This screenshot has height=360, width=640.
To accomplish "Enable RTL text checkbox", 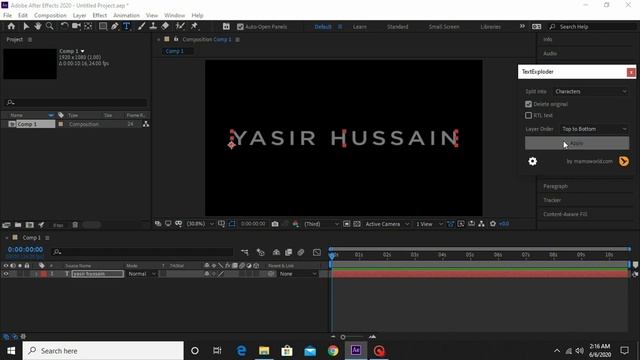I will click(529, 116).
